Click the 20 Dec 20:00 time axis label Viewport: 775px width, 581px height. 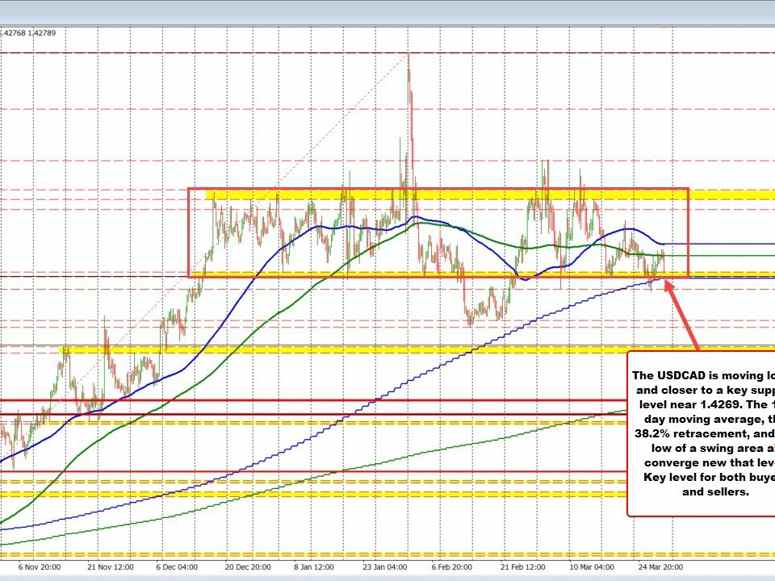[x=248, y=567]
